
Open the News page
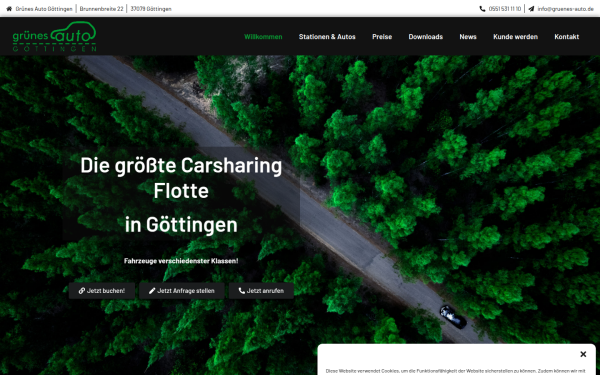point(468,37)
